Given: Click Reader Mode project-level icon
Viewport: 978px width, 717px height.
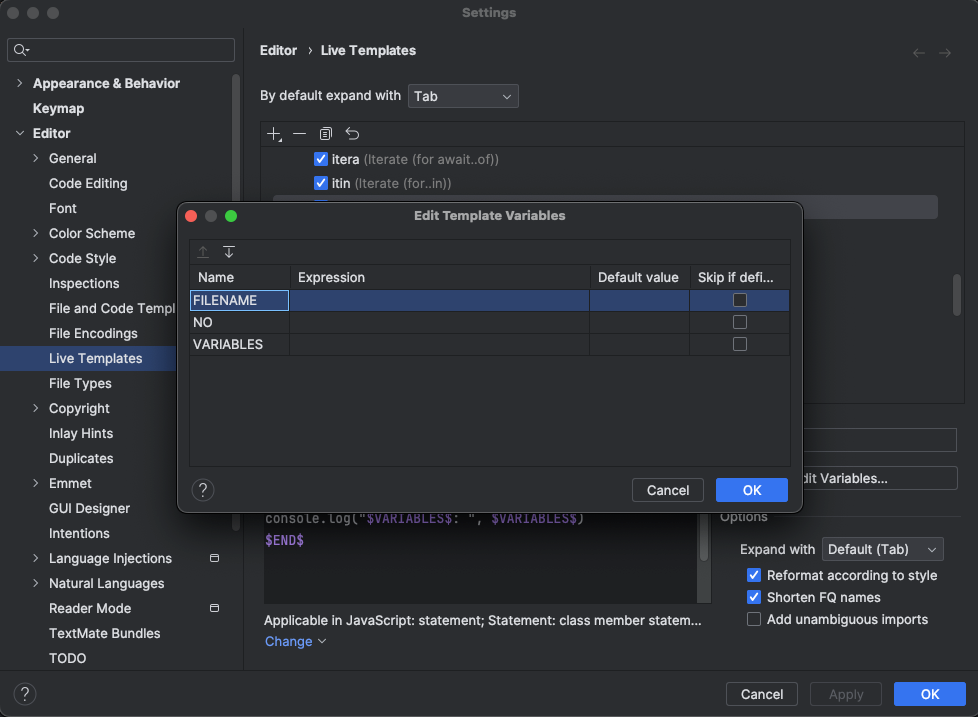Looking at the screenshot, I should click(x=215, y=608).
